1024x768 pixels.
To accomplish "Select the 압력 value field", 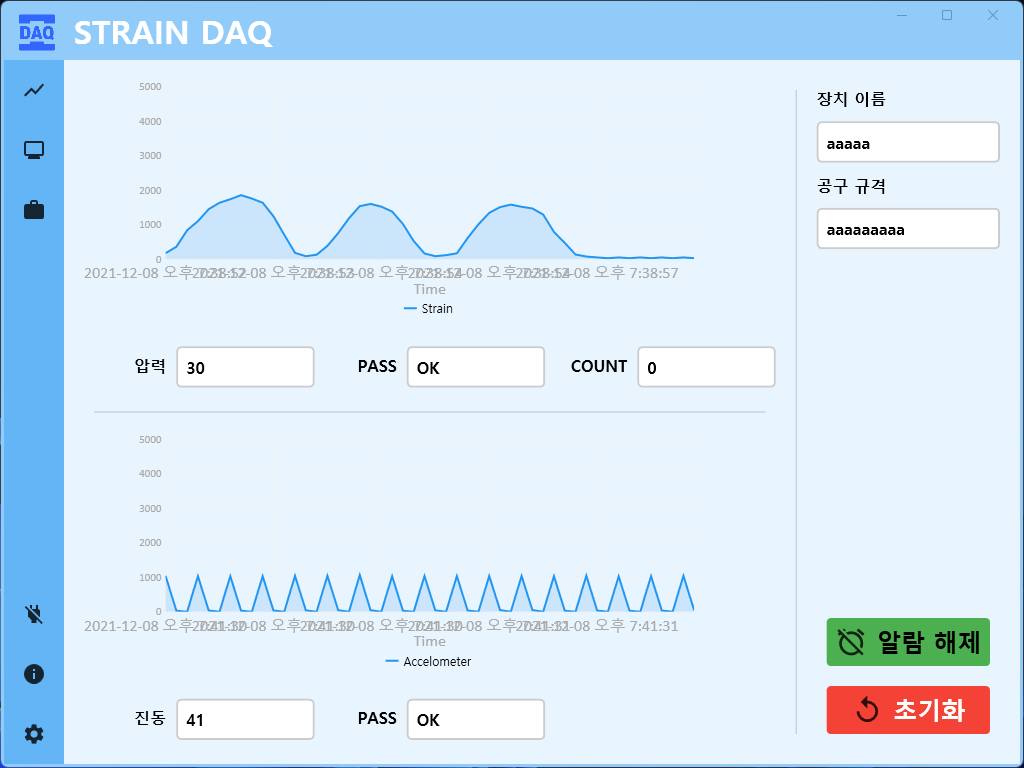I will (x=246, y=367).
